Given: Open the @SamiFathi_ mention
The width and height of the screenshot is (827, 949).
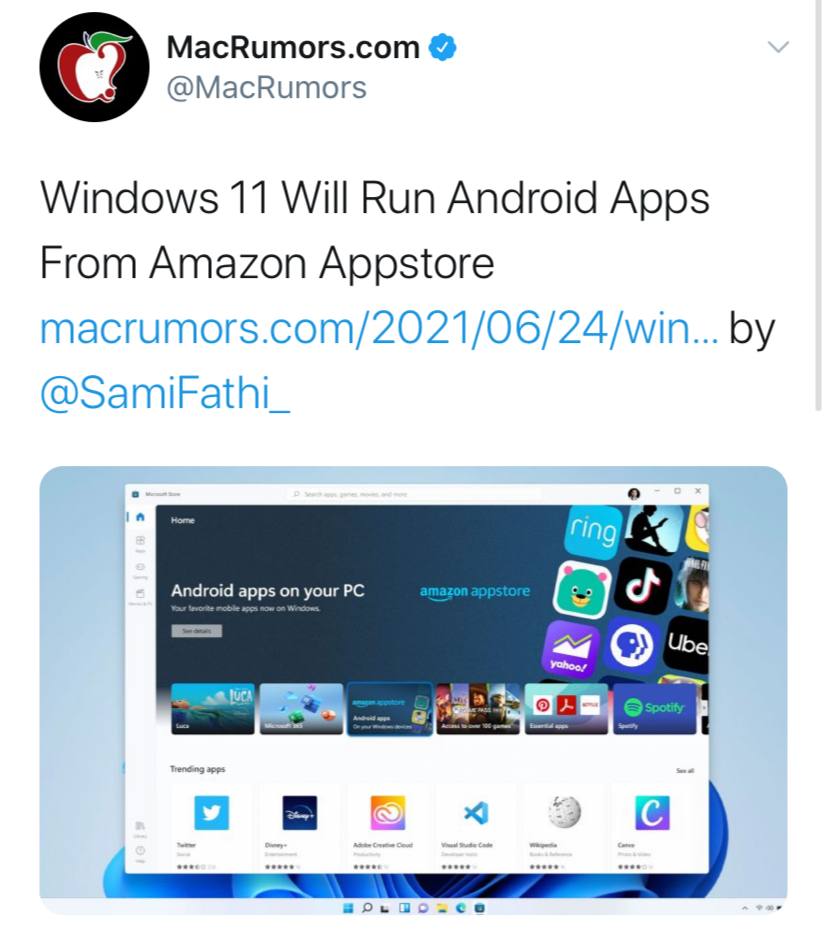Looking at the screenshot, I should [165, 393].
